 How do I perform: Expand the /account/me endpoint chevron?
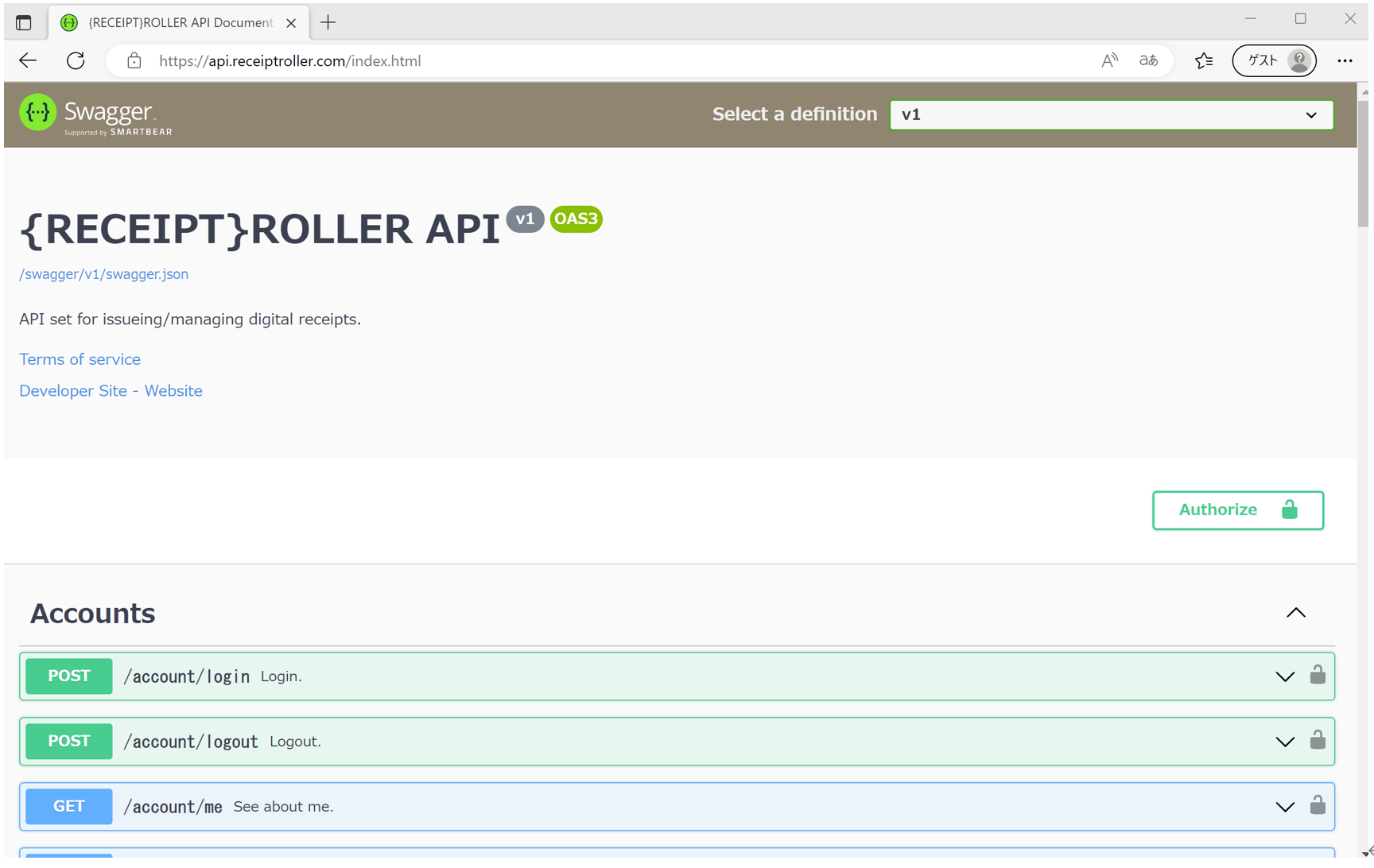pos(1285,808)
